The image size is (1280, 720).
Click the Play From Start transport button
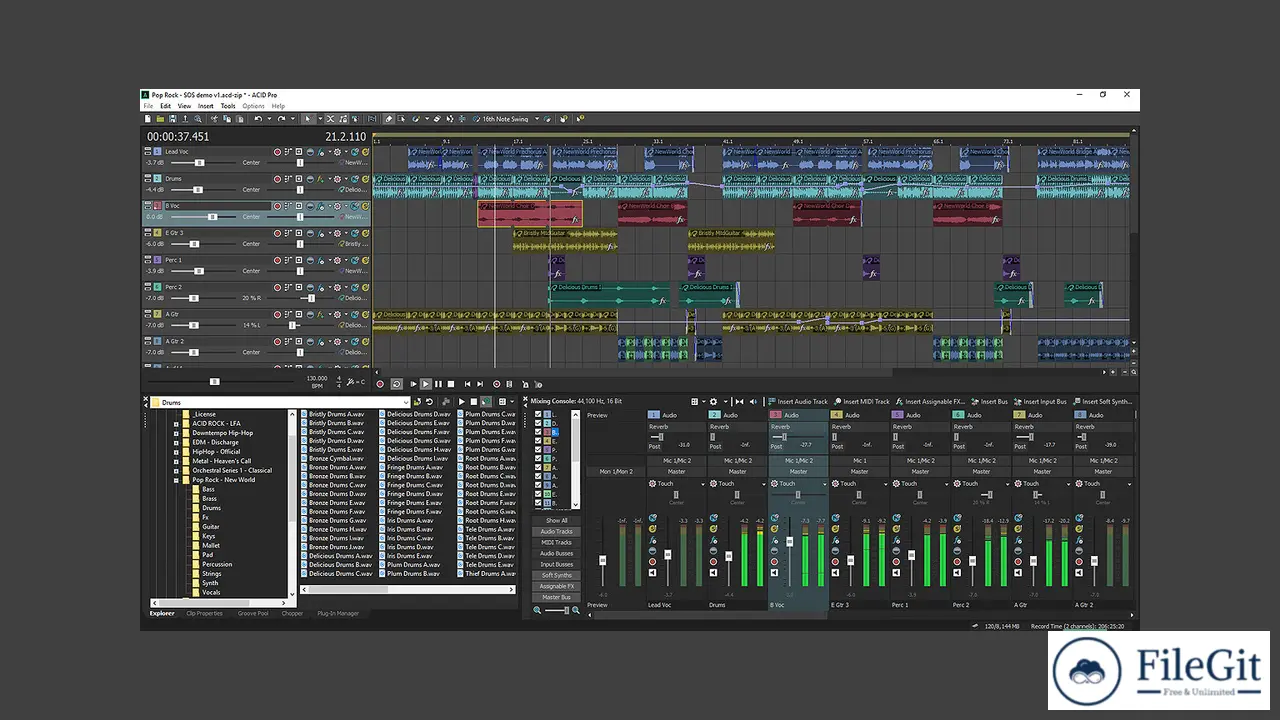pyautogui.click(x=413, y=384)
